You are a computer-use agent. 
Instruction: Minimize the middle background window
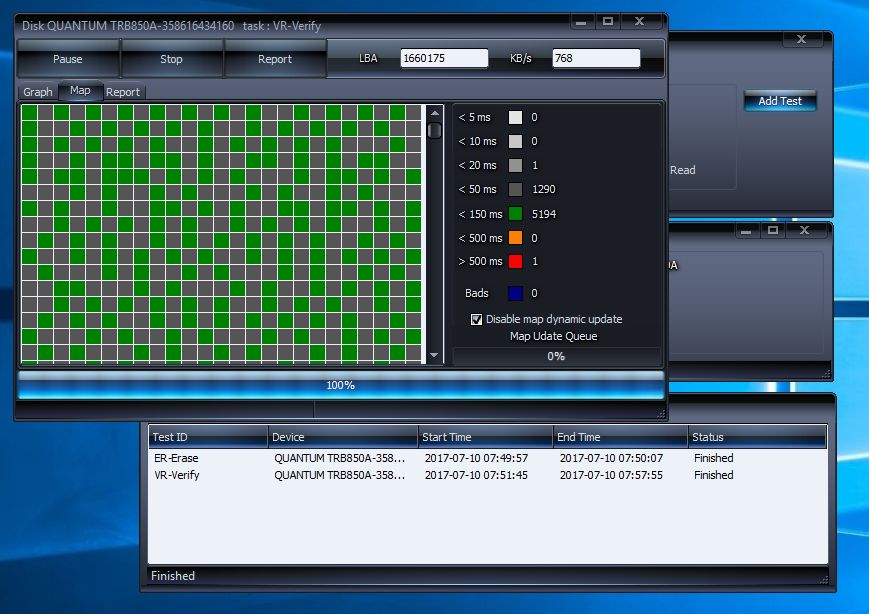[746, 231]
